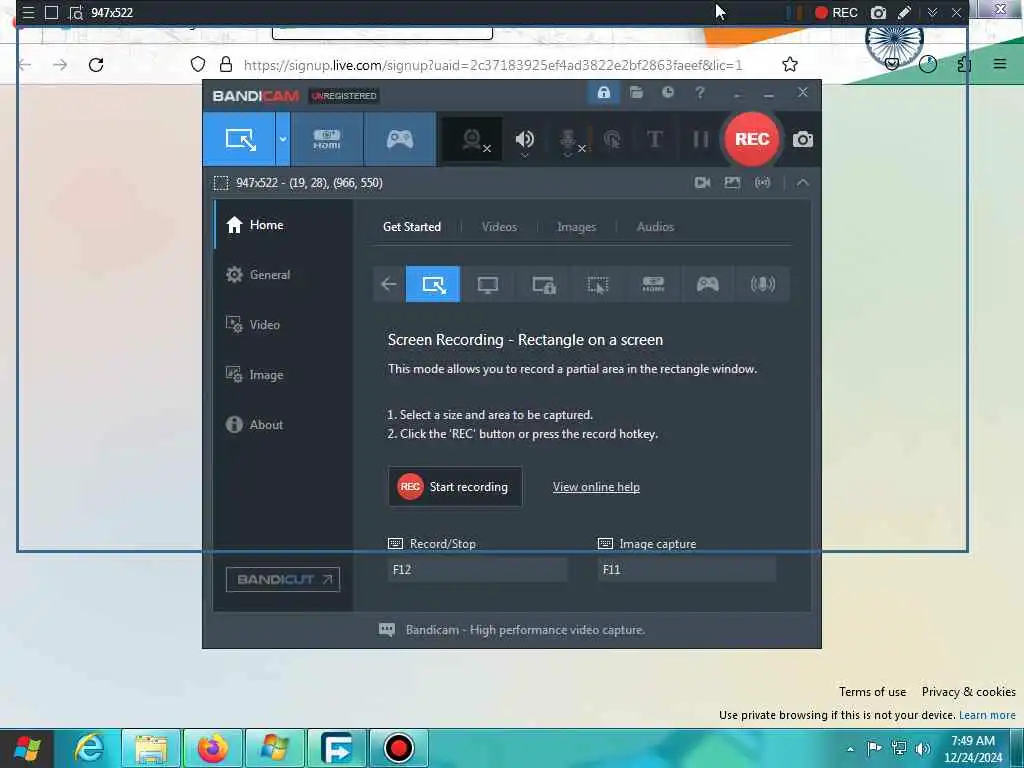
Task: Open Terms of use link
Action: (872, 692)
